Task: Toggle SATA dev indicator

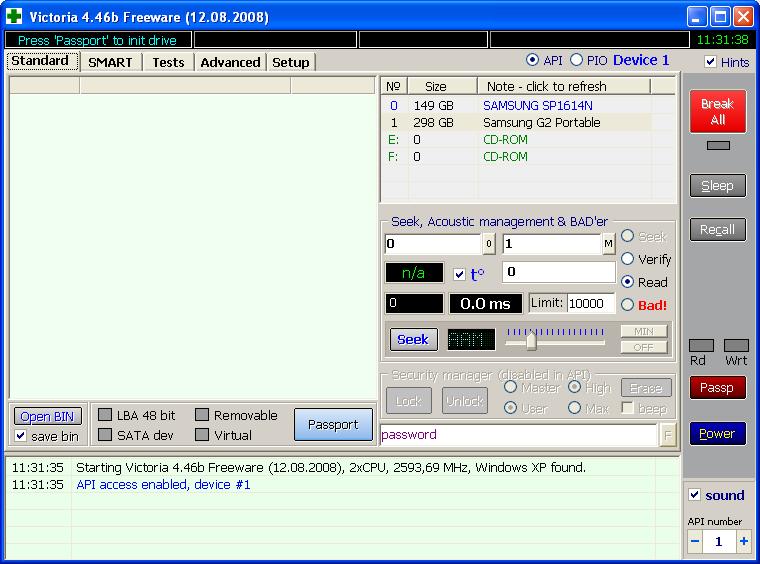Action: pyautogui.click(x=105, y=435)
